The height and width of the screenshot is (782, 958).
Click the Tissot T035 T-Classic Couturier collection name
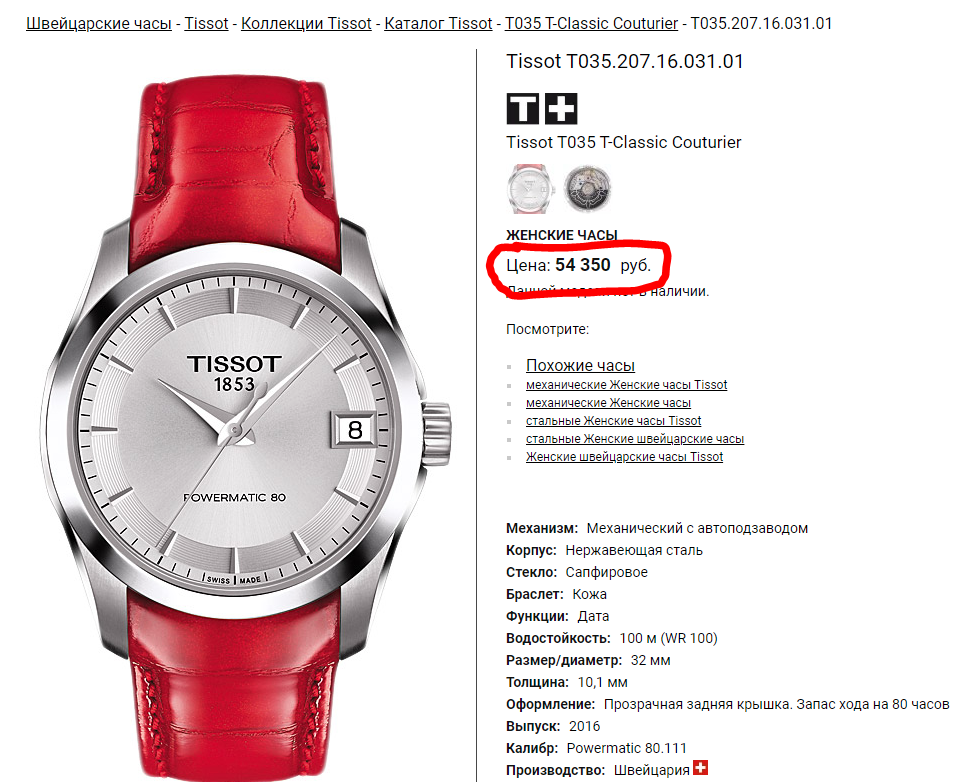[623, 142]
